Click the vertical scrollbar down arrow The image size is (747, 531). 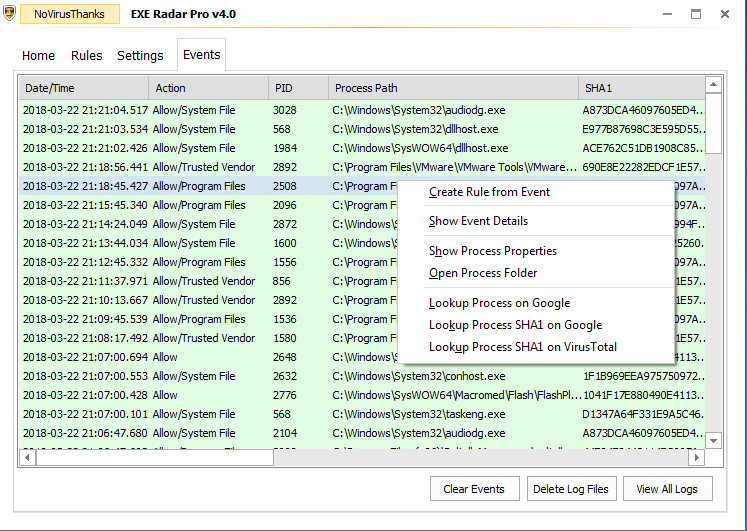(x=713, y=441)
